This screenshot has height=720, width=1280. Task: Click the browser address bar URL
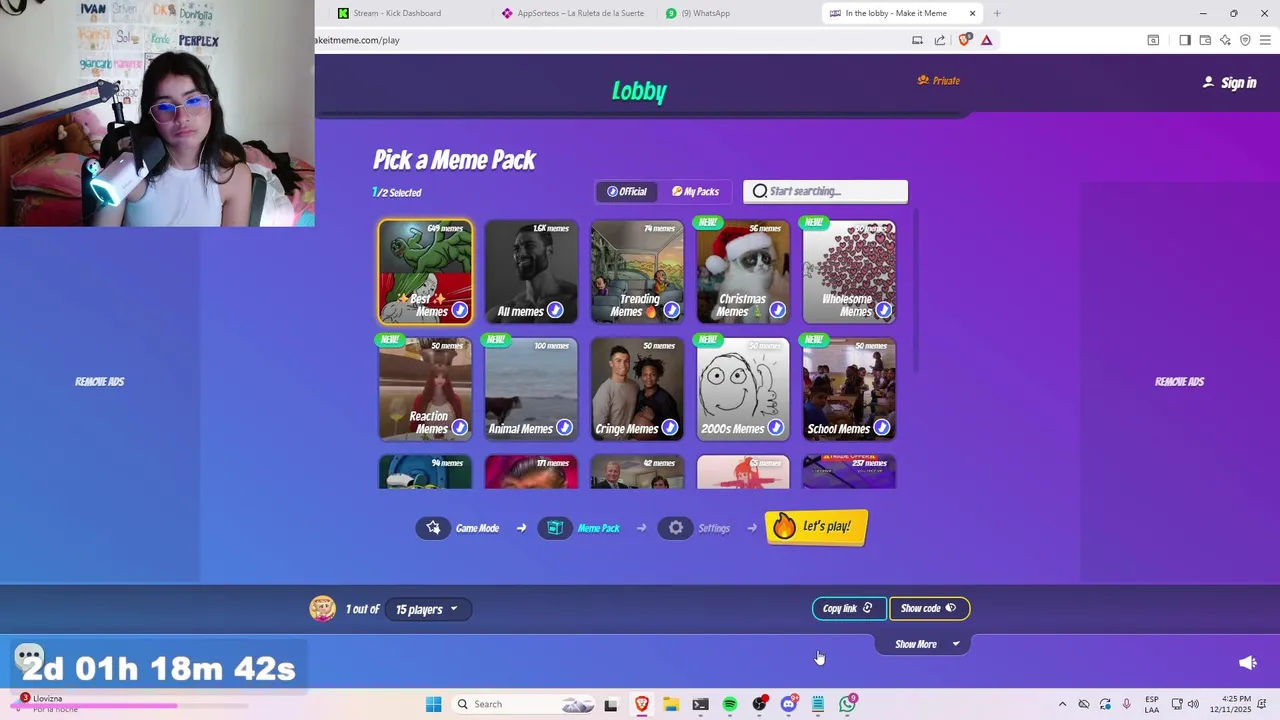point(357,40)
